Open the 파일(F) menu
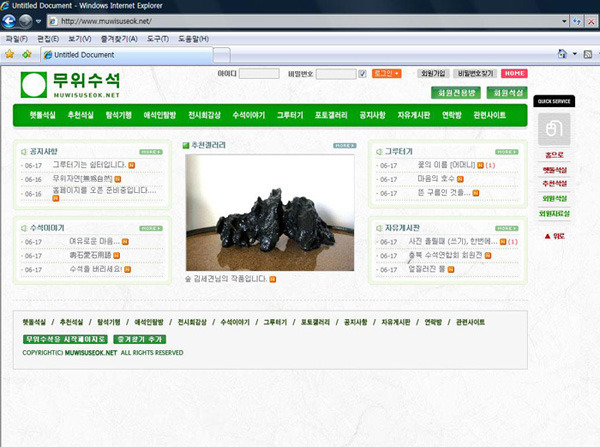This screenshot has width=600, height=447. (16, 39)
